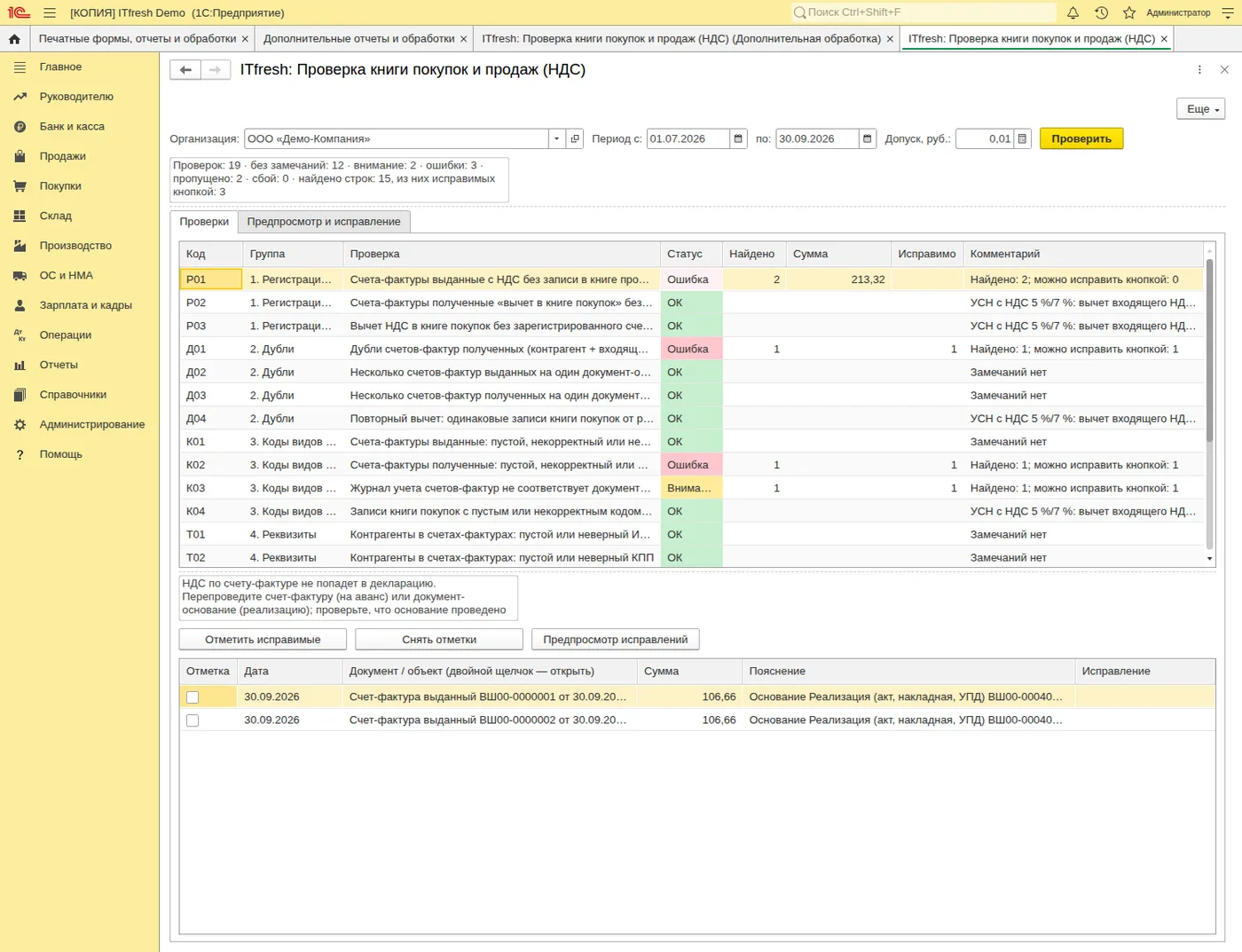Image resolution: width=1242 pixels, height=952 pixels.
Task: Open Помощь section in sidebar
Action: pyautogui.click(x=60, y=454)
